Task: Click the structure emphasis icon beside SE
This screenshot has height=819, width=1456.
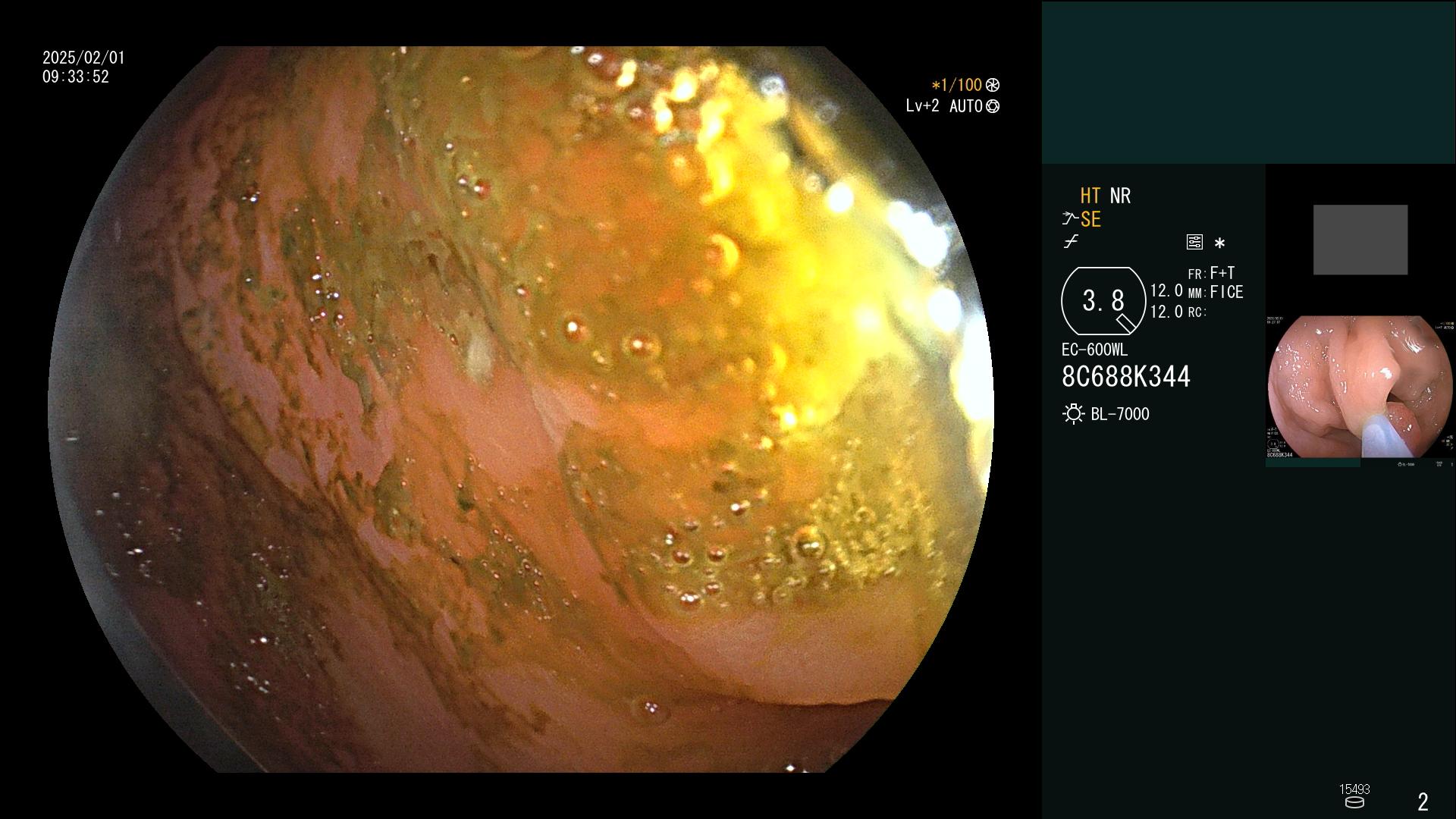Action: click(1070, 219)
